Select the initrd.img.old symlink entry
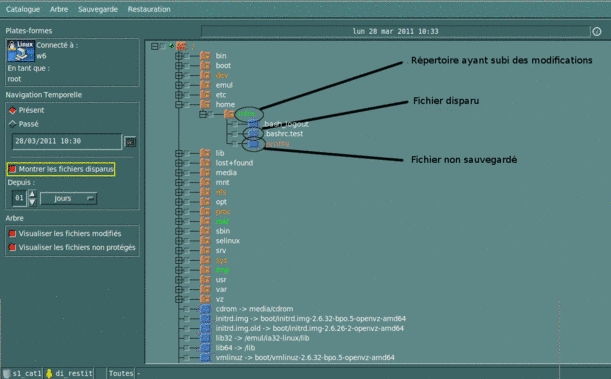This screenshot has width=611, height=379. 310,328
